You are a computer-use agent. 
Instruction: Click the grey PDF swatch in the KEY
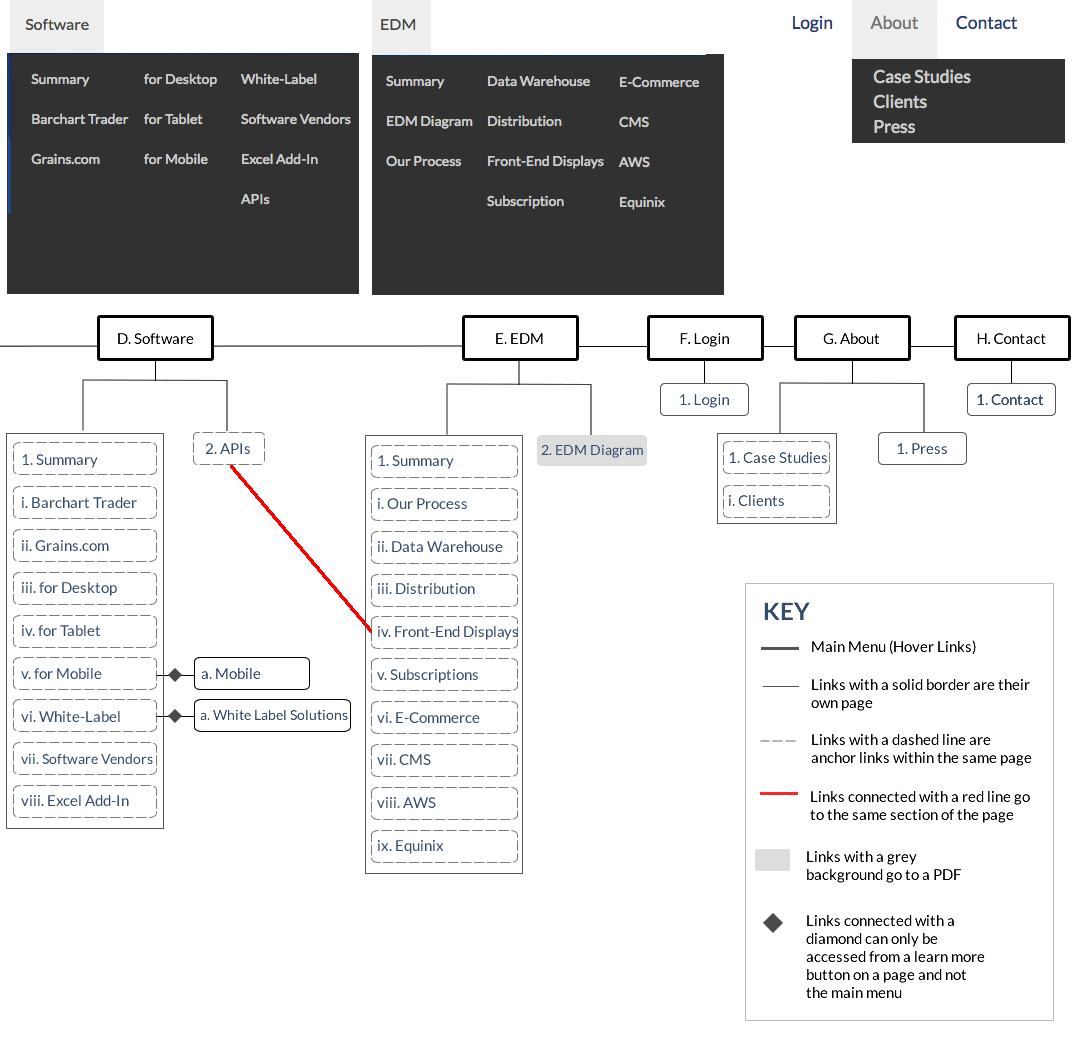tap(772, 860)
